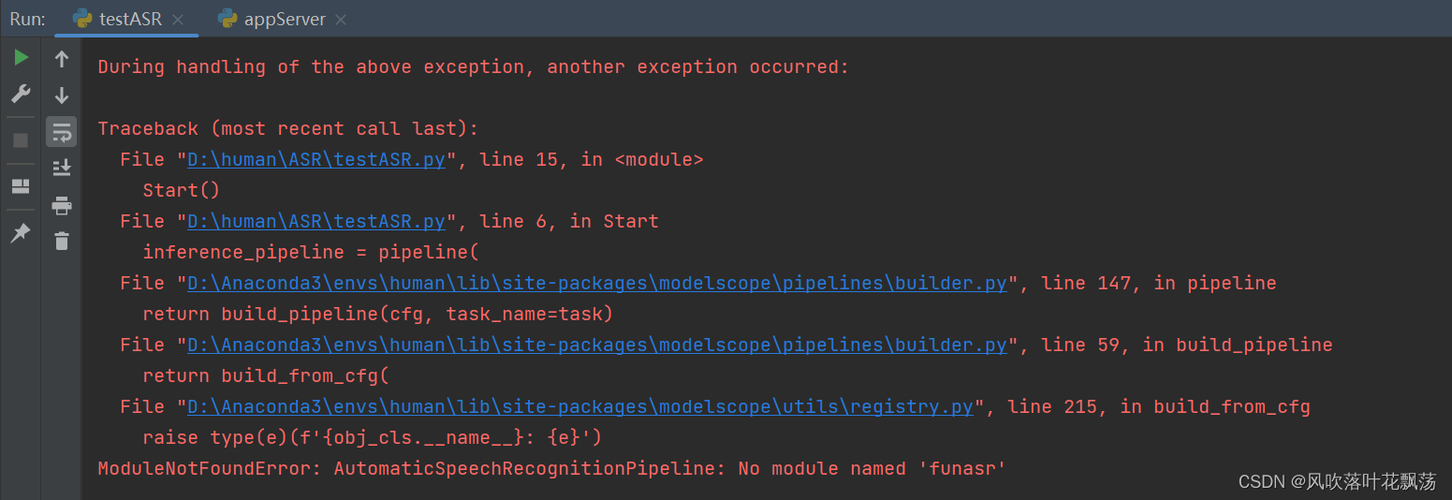Click the down arrow stack frame icon
The width and height of the screenshot is (1452, 500).
tap(61, 96)
